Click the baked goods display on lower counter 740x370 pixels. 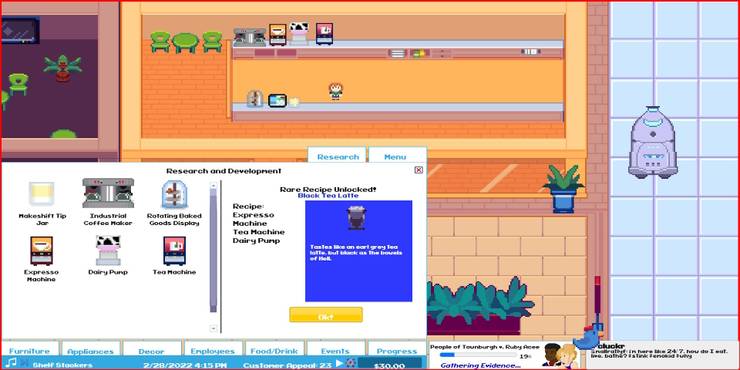(x=255, y=99)
